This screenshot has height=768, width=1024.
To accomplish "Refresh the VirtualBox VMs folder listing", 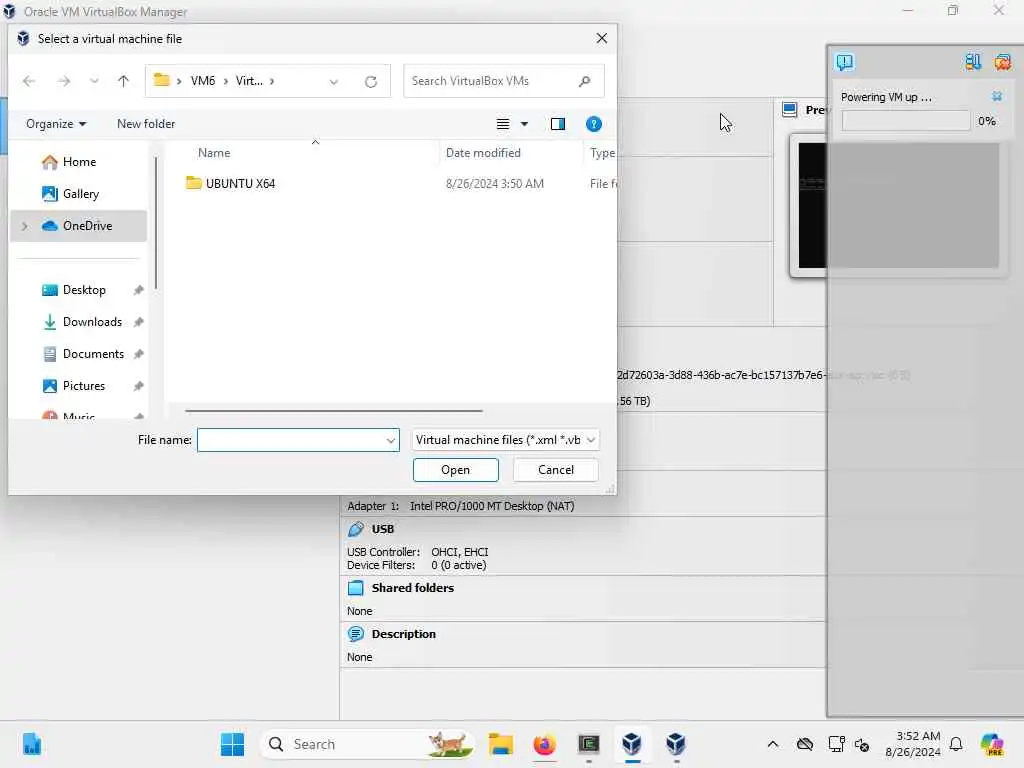I will pos(370,82).
